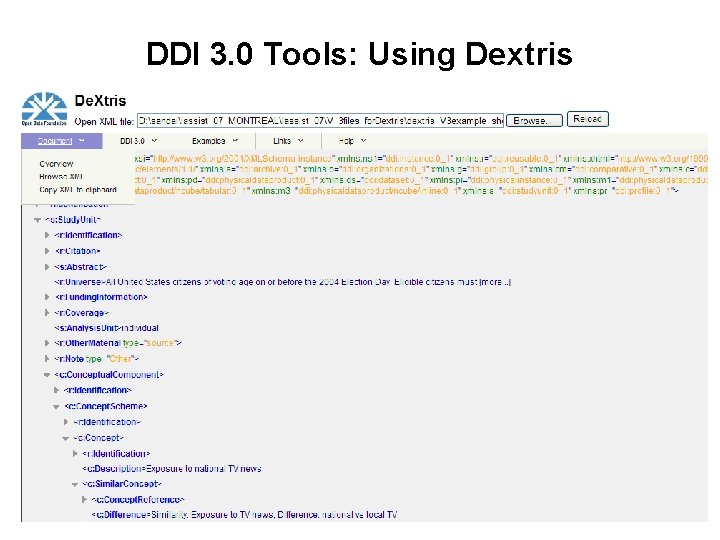Click the r:OtherMaterial type source label
The width and height of the screenshot is (720, 540).
pyautogui.click(x=118, y=343)
